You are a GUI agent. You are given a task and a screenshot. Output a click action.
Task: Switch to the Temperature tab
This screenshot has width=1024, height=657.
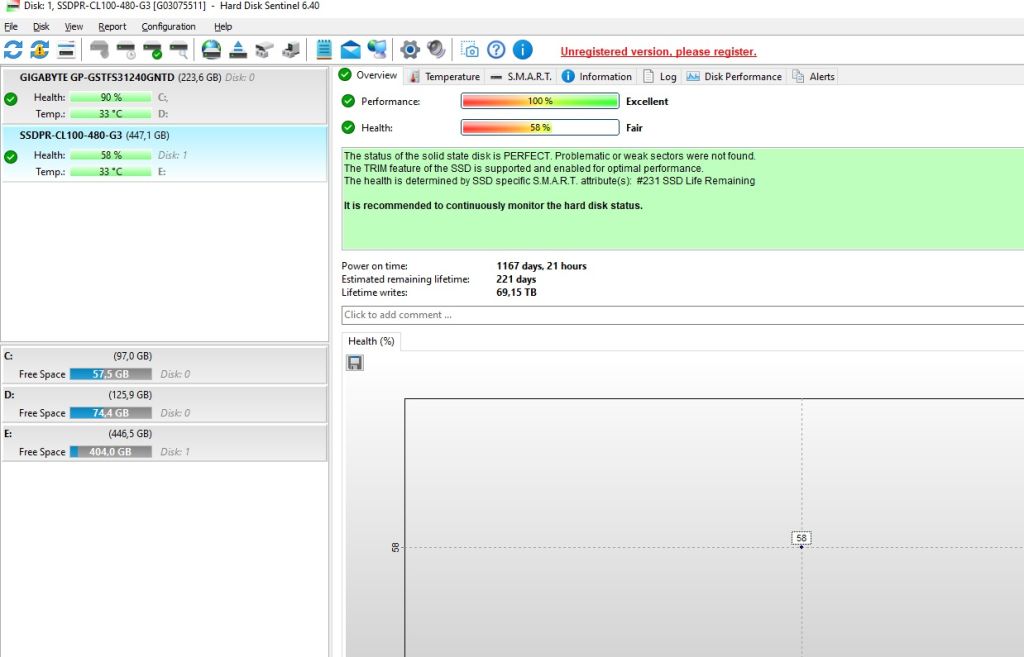pos(445,76)
